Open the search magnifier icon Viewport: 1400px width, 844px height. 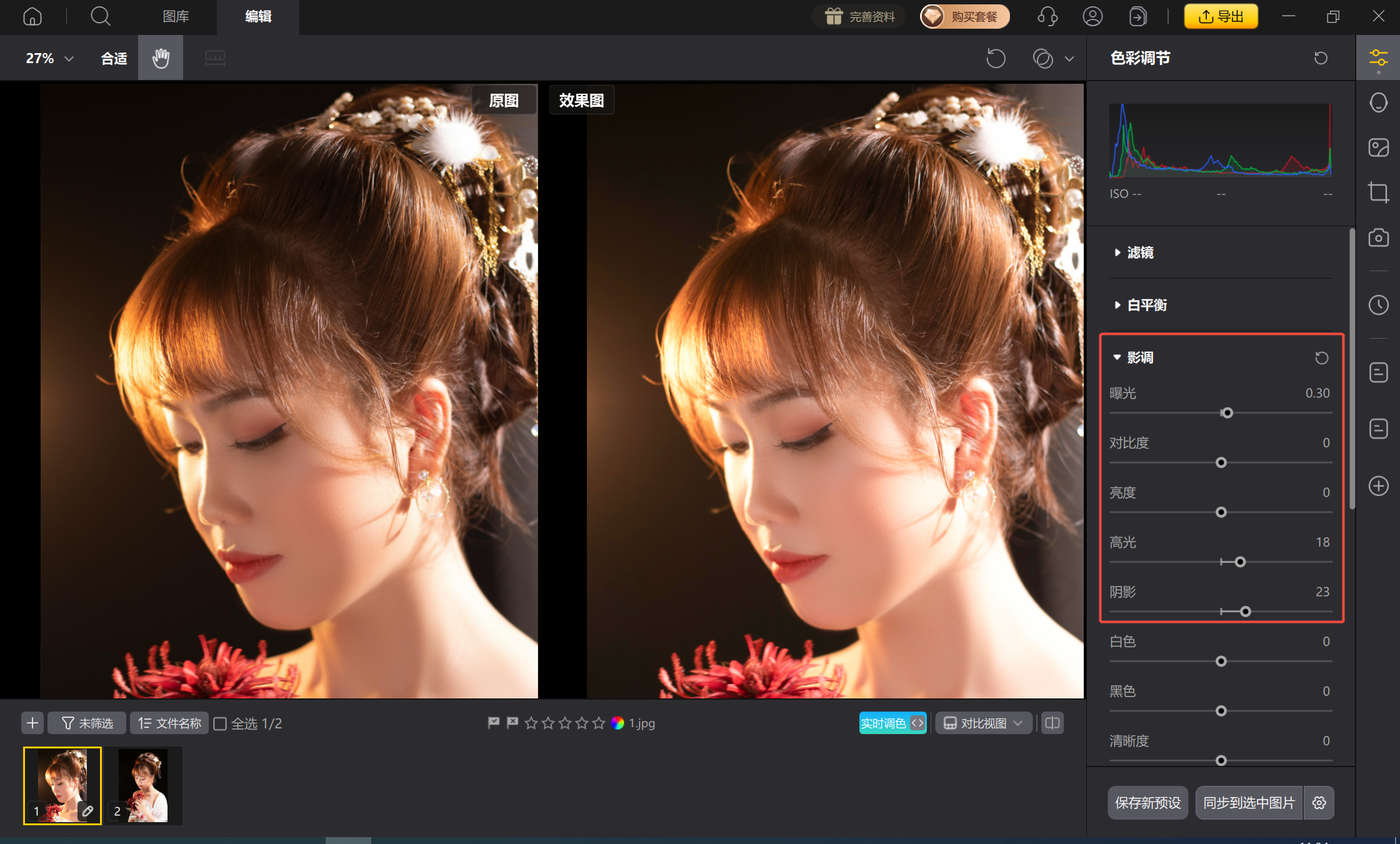pyautogui.click(x=100, y=16)
